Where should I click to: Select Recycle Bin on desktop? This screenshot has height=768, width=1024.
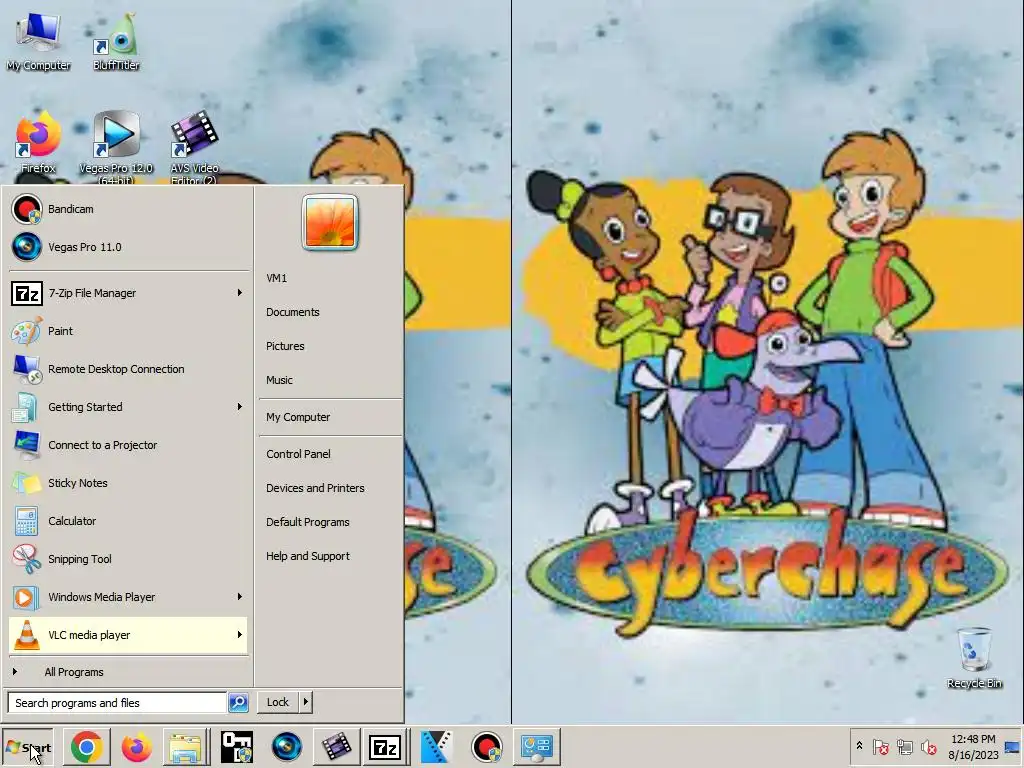click(x=974, y=658)
